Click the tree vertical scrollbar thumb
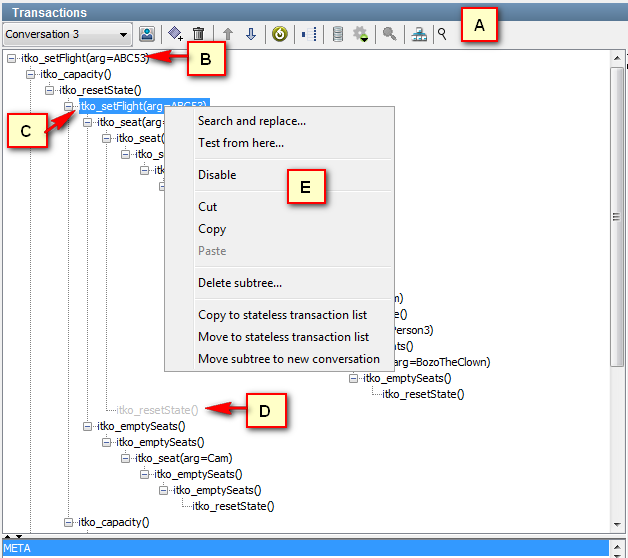Viewport: 628px width, 558px height. click(616, 217)
